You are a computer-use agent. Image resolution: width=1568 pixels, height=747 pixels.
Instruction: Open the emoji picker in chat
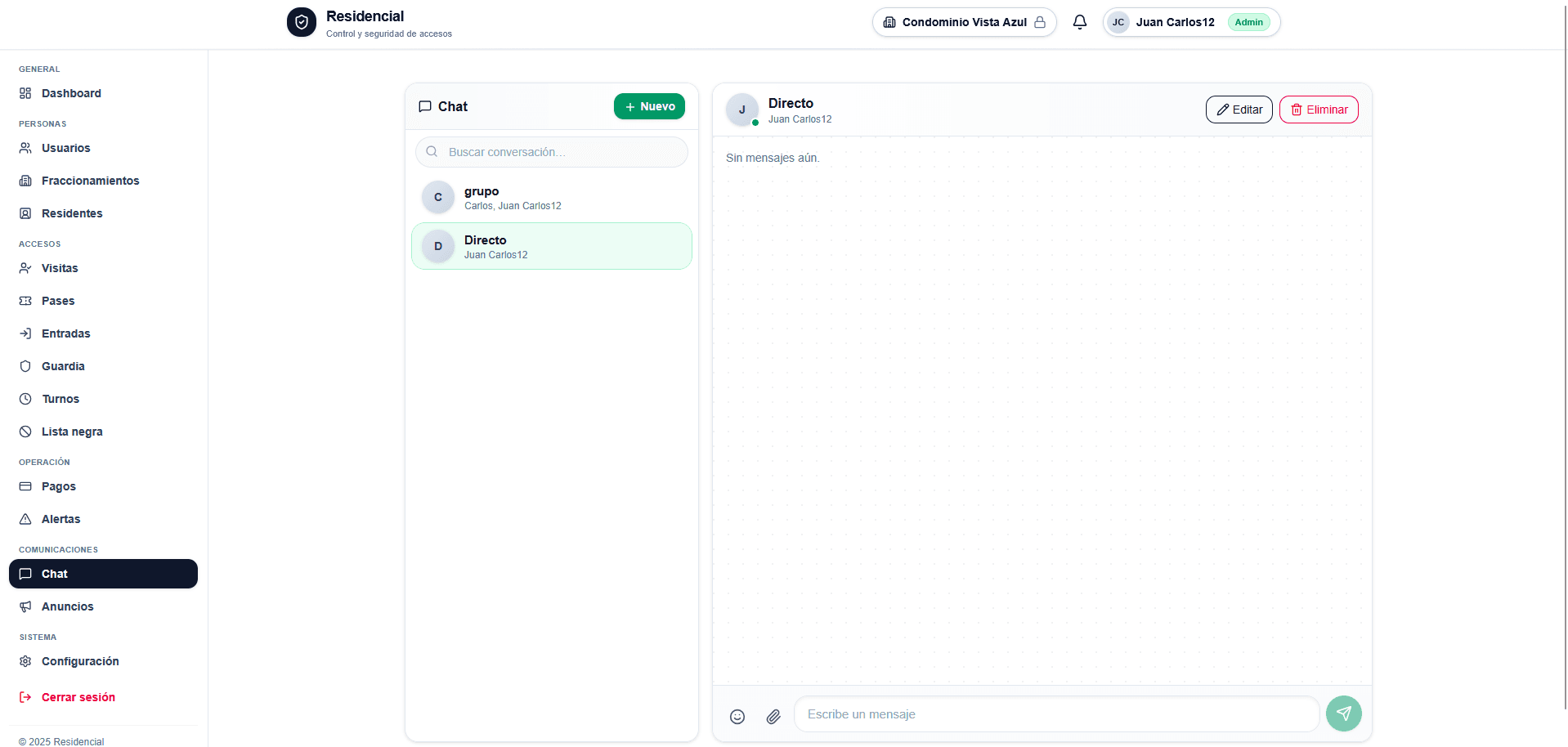(x=737, y=716)
